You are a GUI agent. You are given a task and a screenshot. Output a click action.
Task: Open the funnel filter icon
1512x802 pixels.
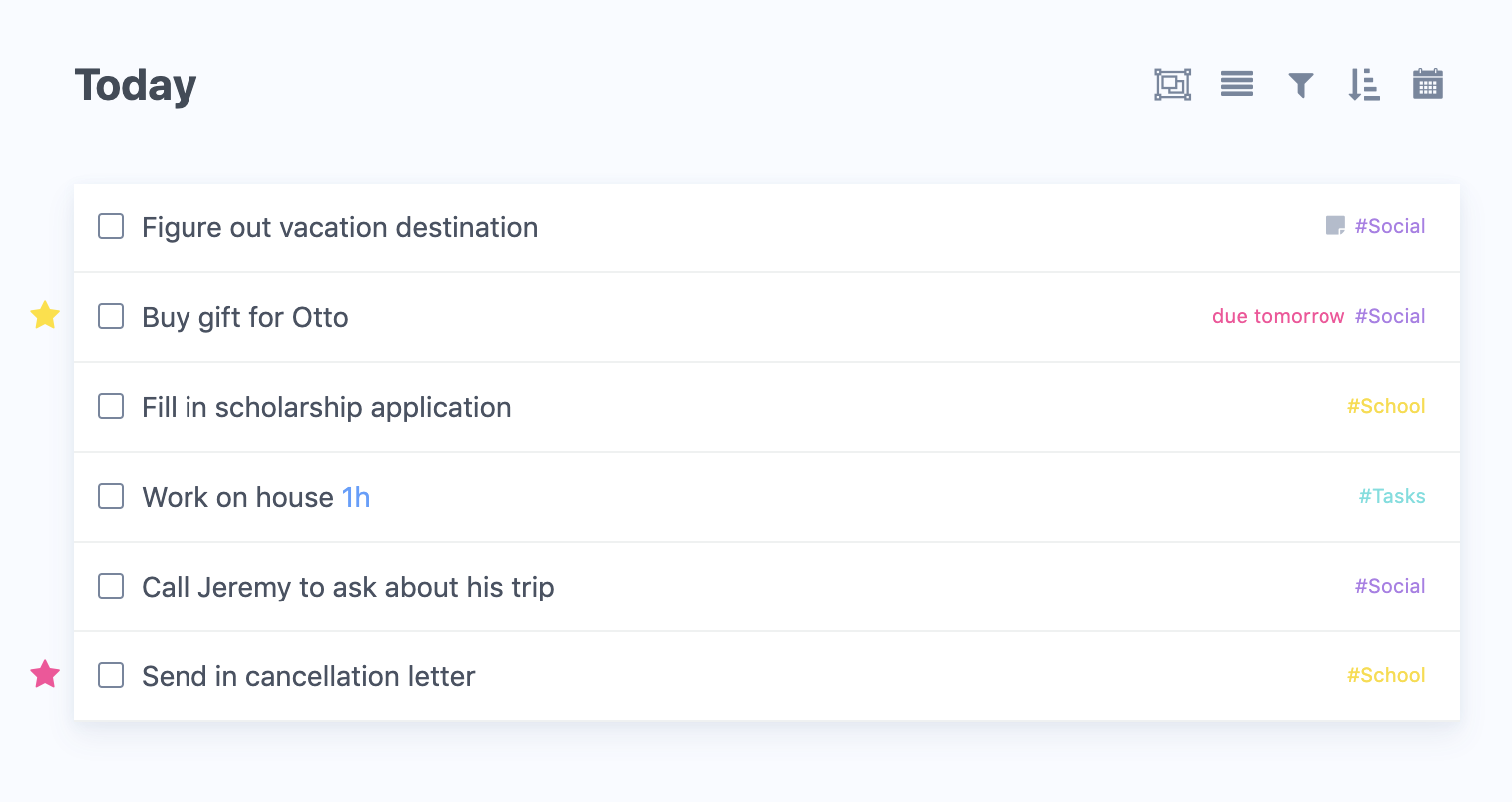(1300, 86)
